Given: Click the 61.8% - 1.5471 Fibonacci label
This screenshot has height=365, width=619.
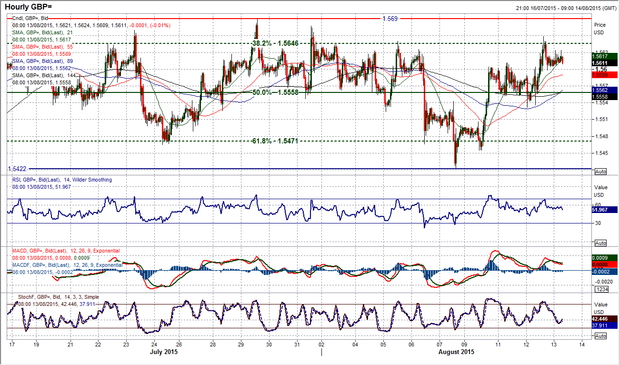Looking at the screenshot, I should (275, 141).
